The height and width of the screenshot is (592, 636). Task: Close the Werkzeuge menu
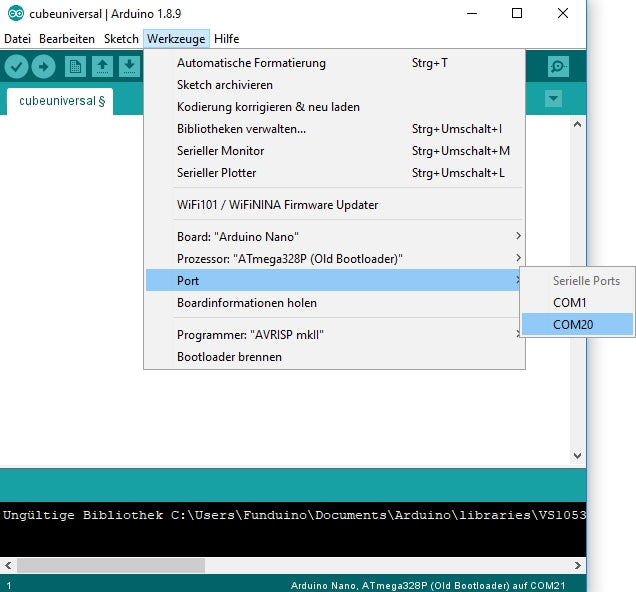176,39
